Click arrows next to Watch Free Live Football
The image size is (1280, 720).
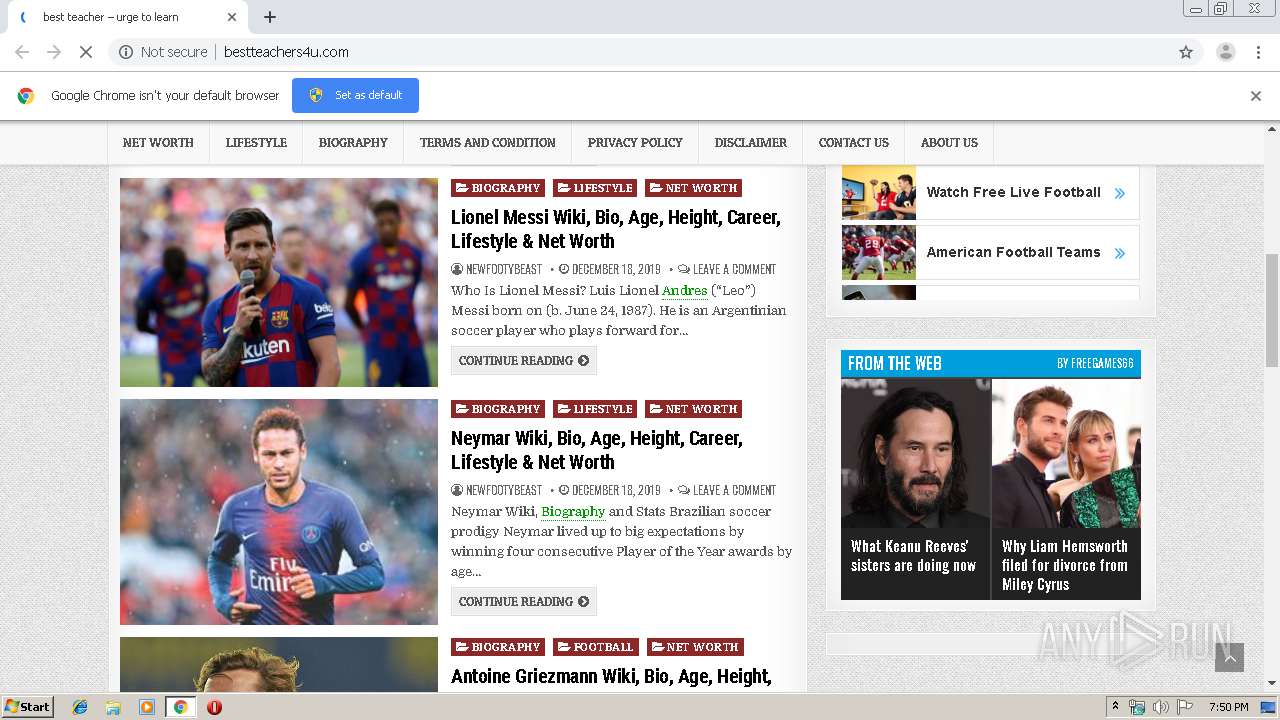1119,193
